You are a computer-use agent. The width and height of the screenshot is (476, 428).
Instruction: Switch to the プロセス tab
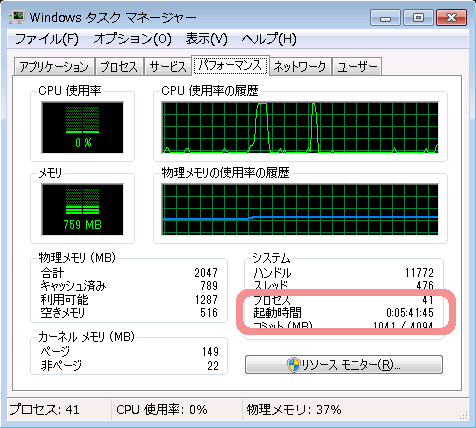[x=119, y=67]
